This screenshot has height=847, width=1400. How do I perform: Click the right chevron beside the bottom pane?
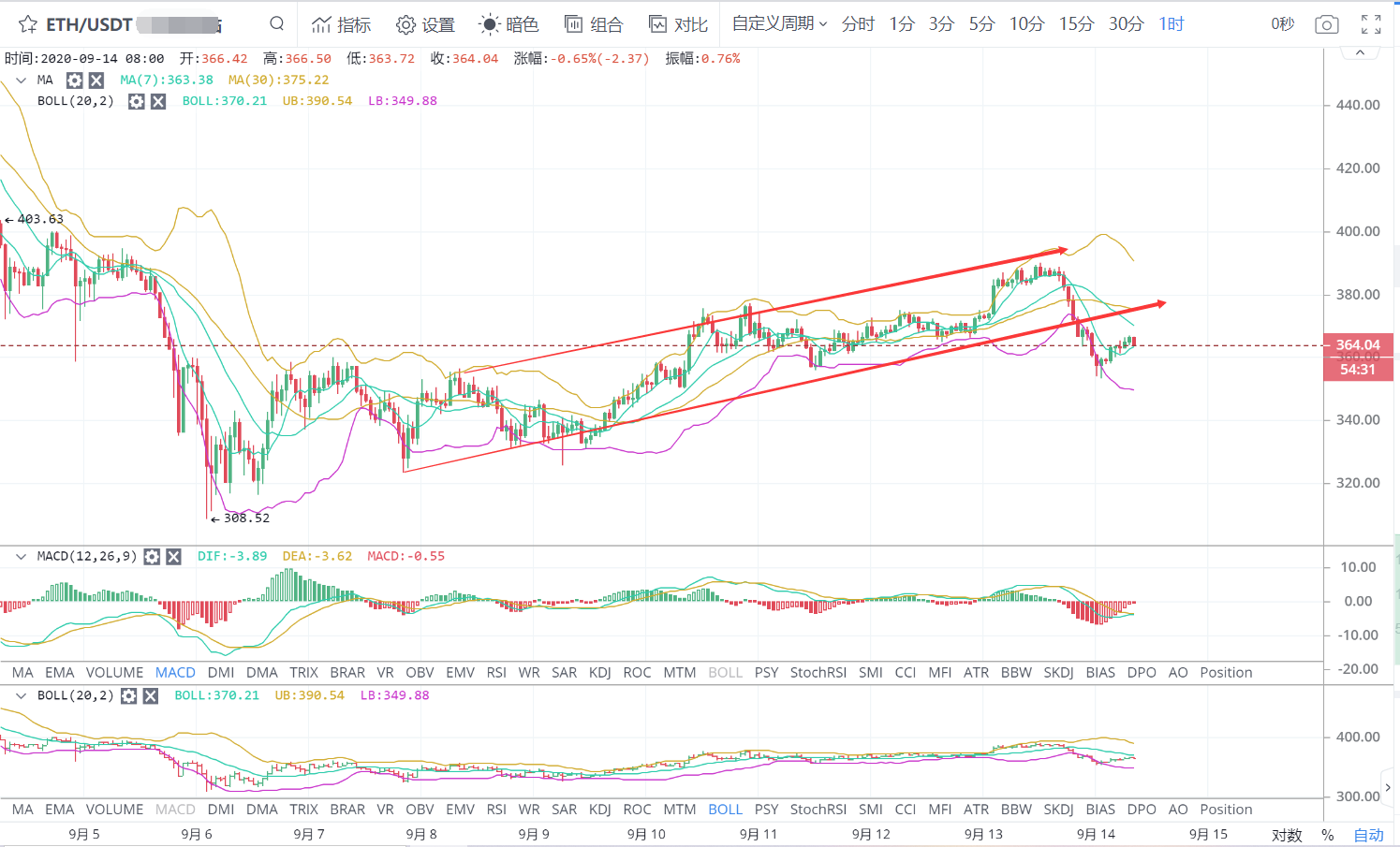coord(1388,788)
